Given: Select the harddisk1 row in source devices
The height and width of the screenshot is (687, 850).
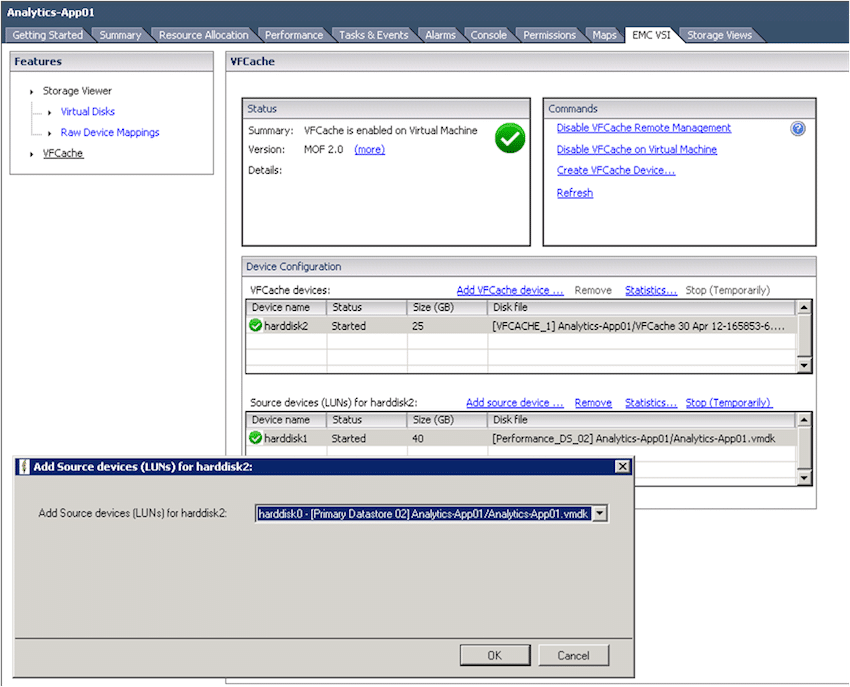Looking at the screenshot, I should 521,438.
